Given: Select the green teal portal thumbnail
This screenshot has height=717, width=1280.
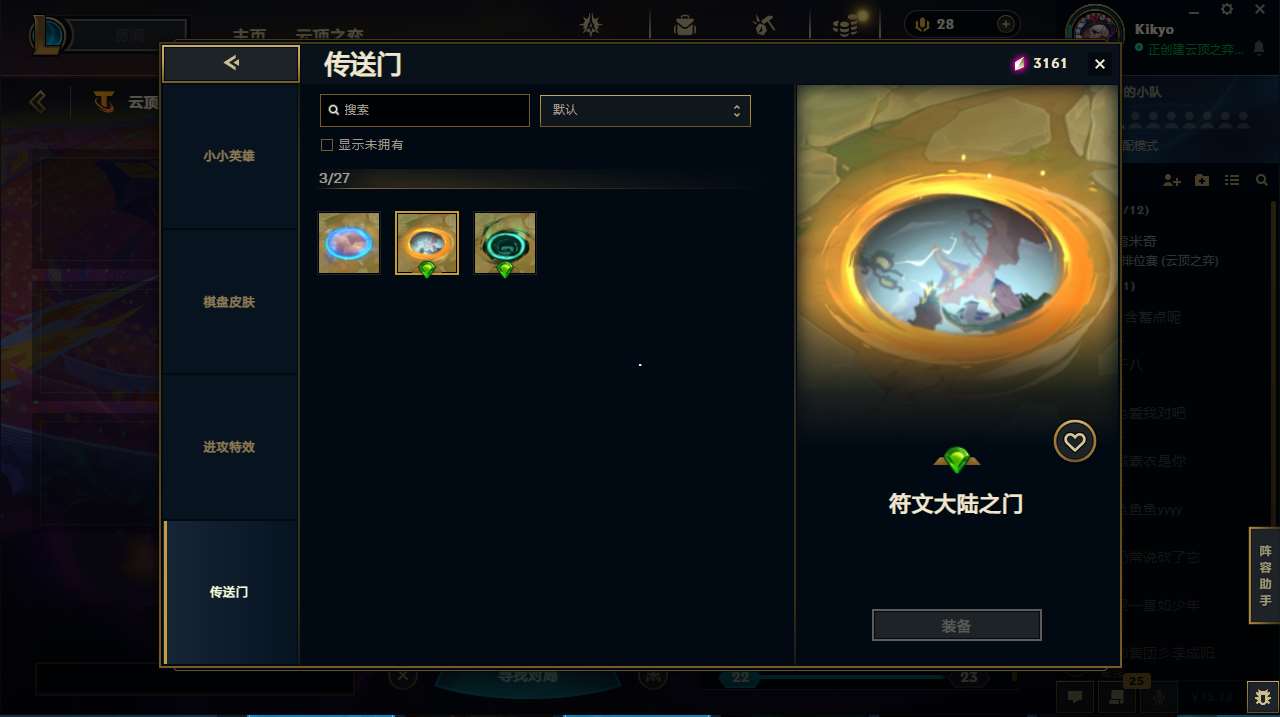Looking at the screenshot, I should 505,242.
